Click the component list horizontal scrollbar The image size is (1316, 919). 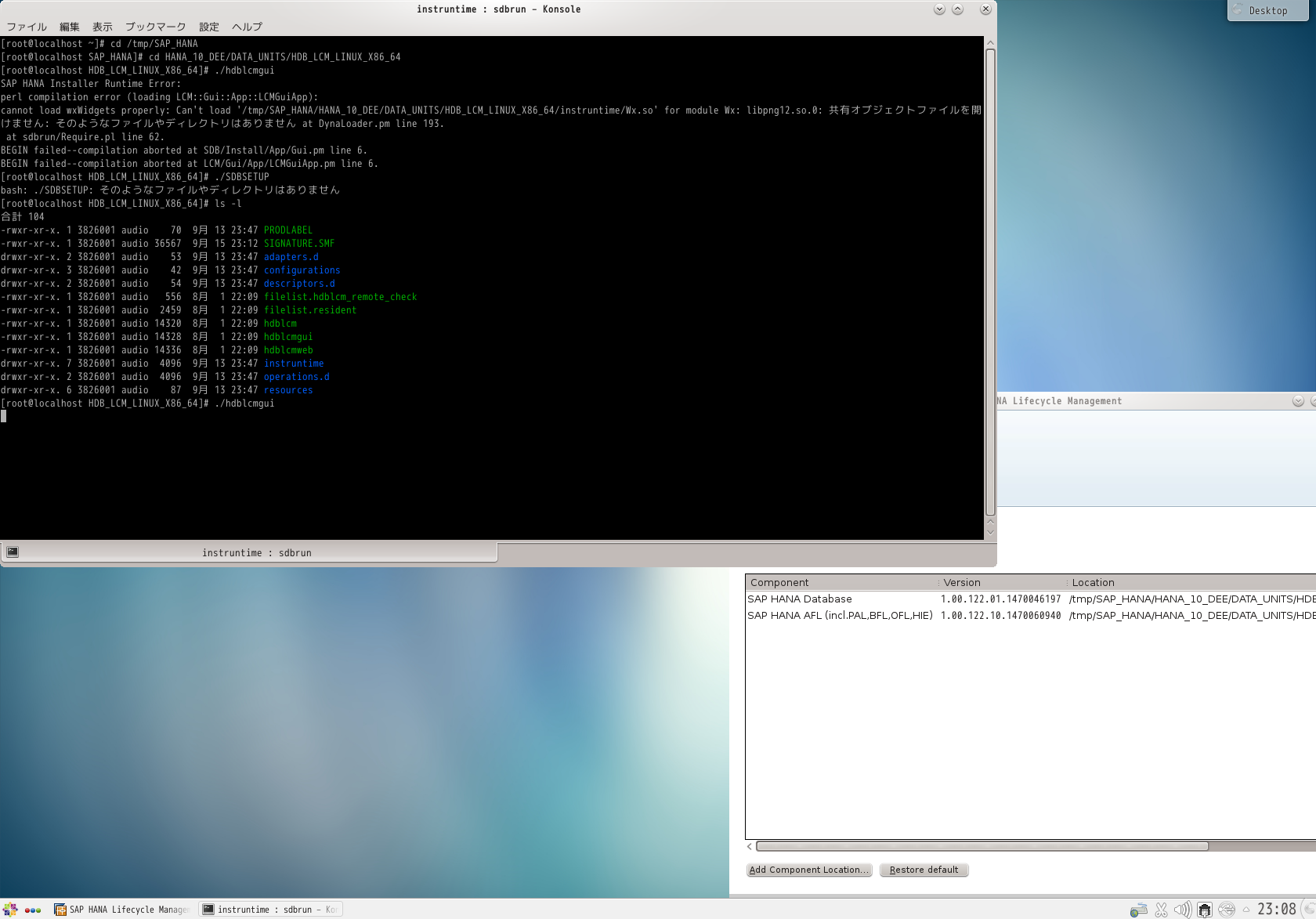coord(982,846)
